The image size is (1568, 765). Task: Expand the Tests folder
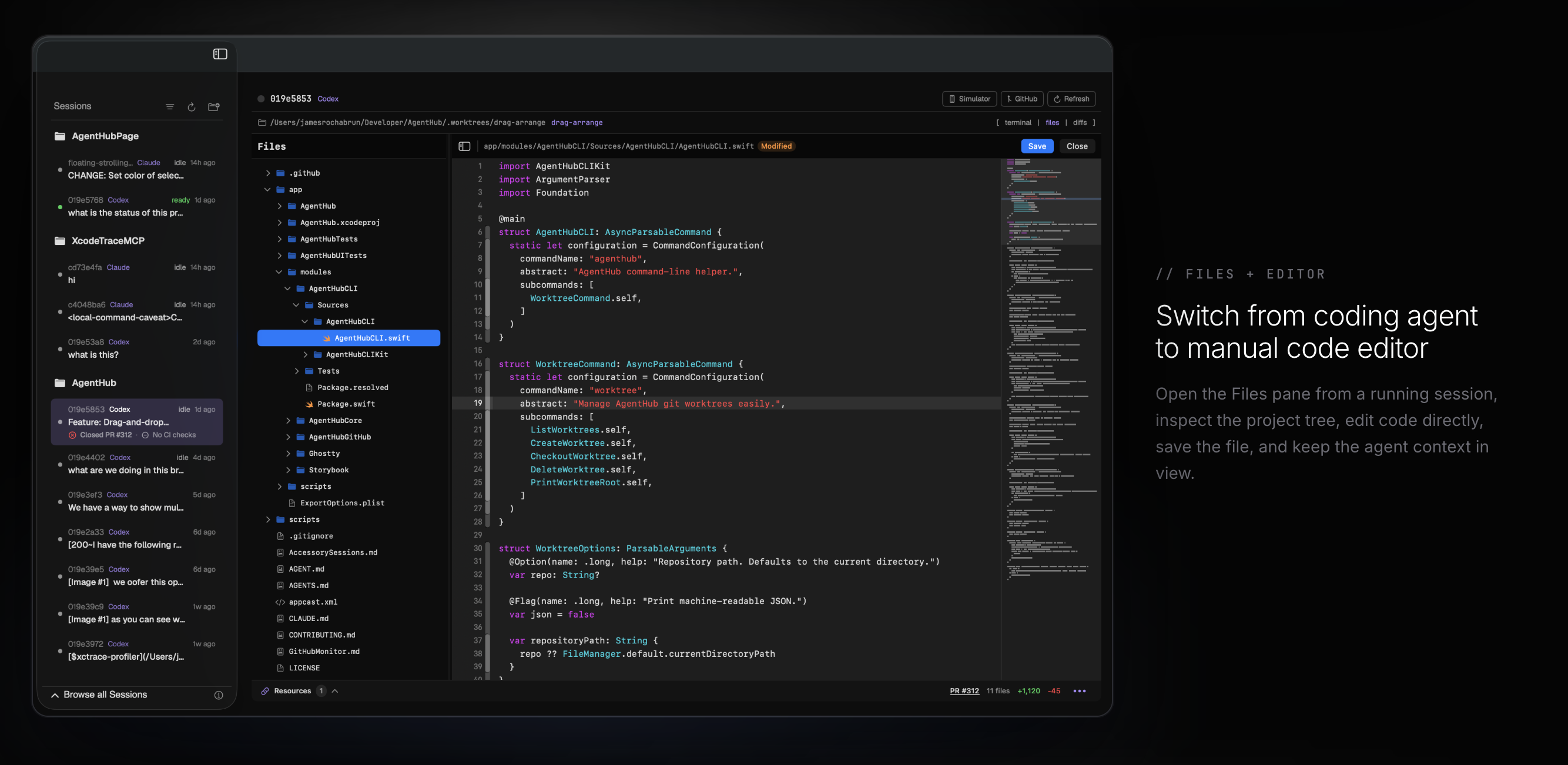(x=296, y=371)
